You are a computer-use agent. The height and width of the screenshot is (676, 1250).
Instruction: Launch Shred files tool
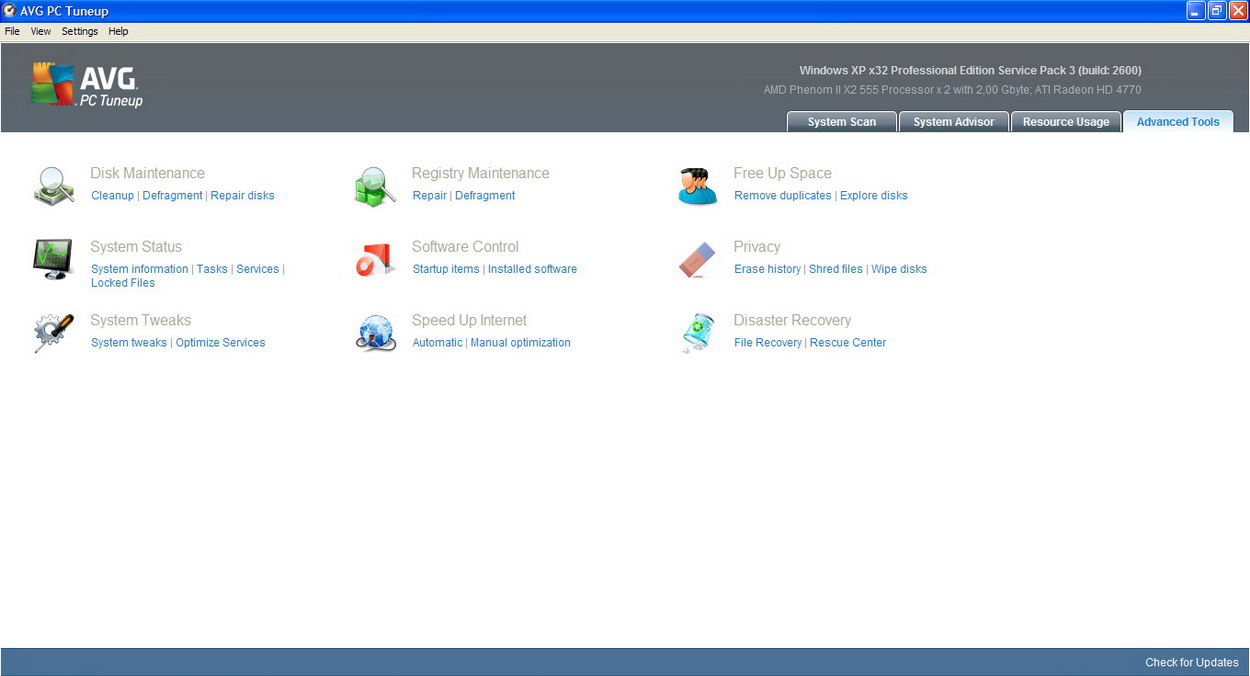click(836, 269)
